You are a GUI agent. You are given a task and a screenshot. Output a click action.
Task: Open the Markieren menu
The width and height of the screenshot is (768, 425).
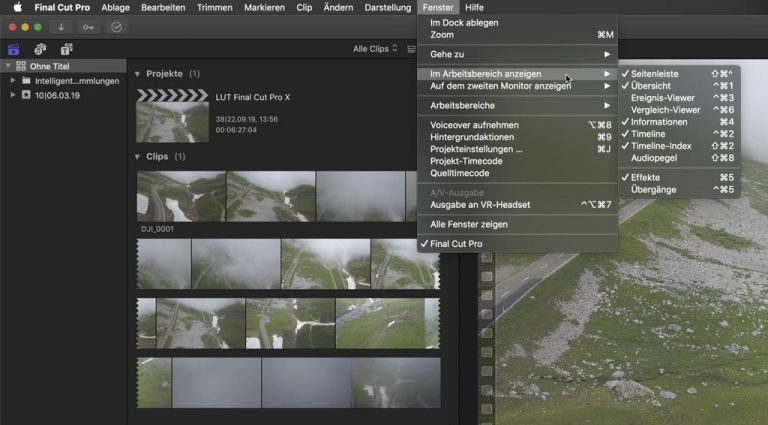pyautogui.click(x=264, y=7)
